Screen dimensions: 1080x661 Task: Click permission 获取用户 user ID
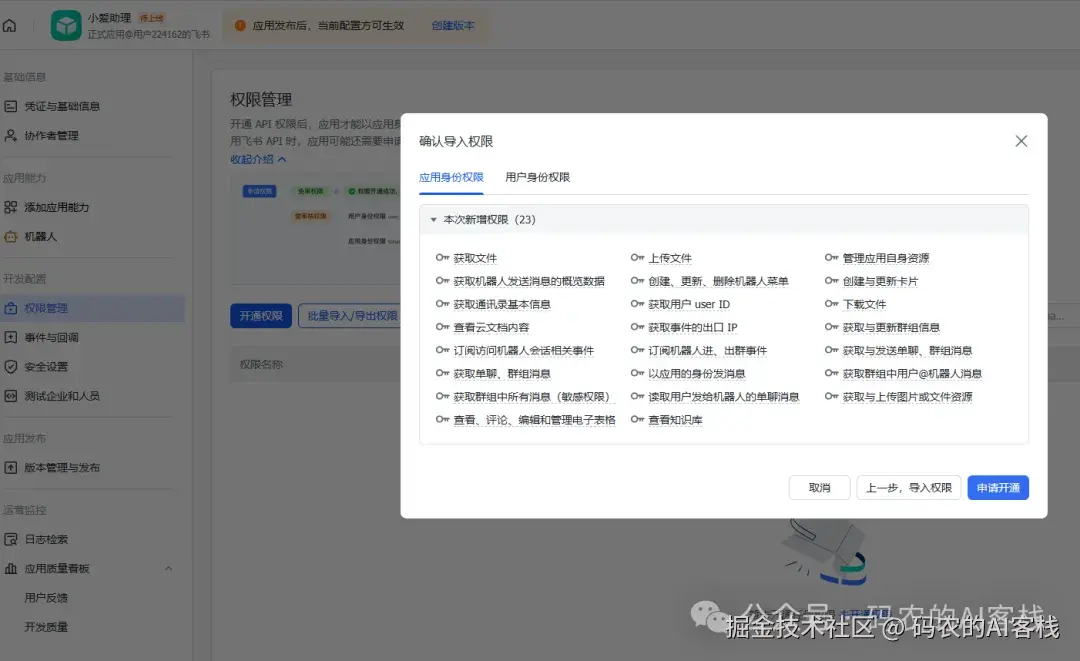(689, 304)
